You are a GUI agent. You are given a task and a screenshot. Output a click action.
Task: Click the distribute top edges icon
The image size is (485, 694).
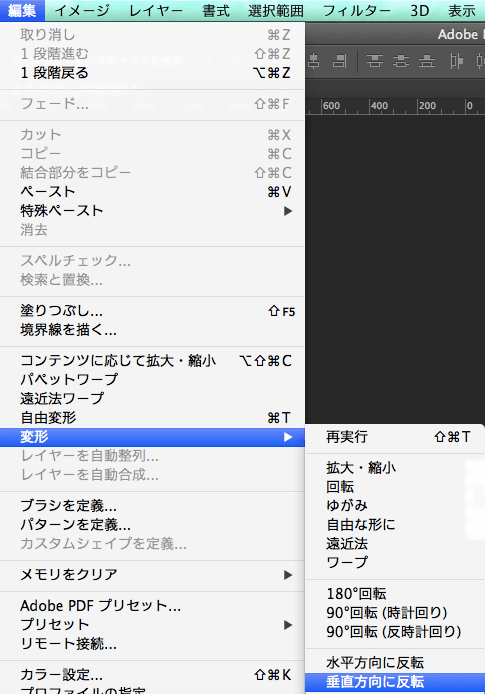click(375, 61)
